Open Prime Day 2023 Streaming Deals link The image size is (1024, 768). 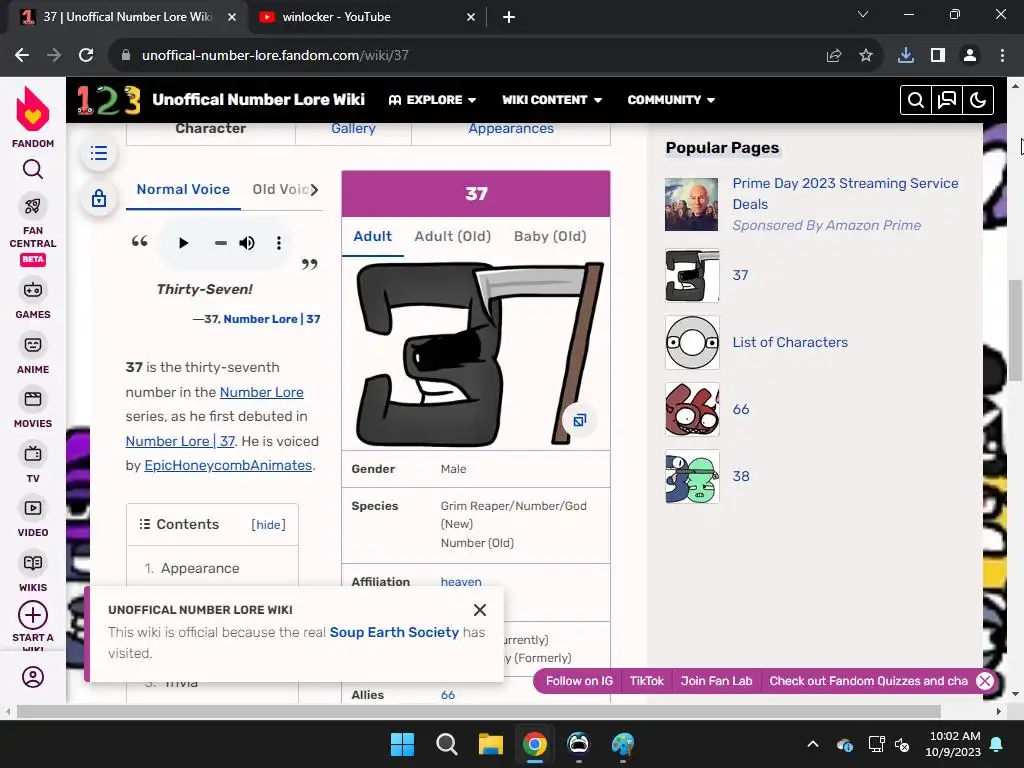pos(845,194)
